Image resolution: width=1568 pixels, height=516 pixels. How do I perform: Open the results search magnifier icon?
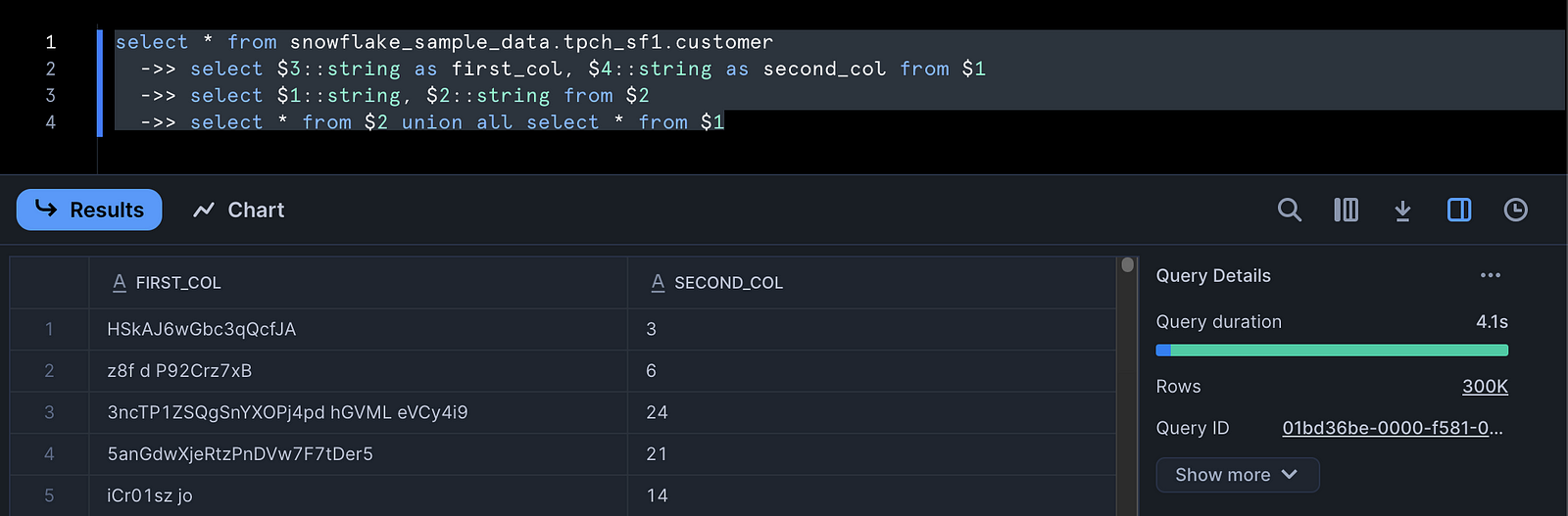tap(1290, 210)
